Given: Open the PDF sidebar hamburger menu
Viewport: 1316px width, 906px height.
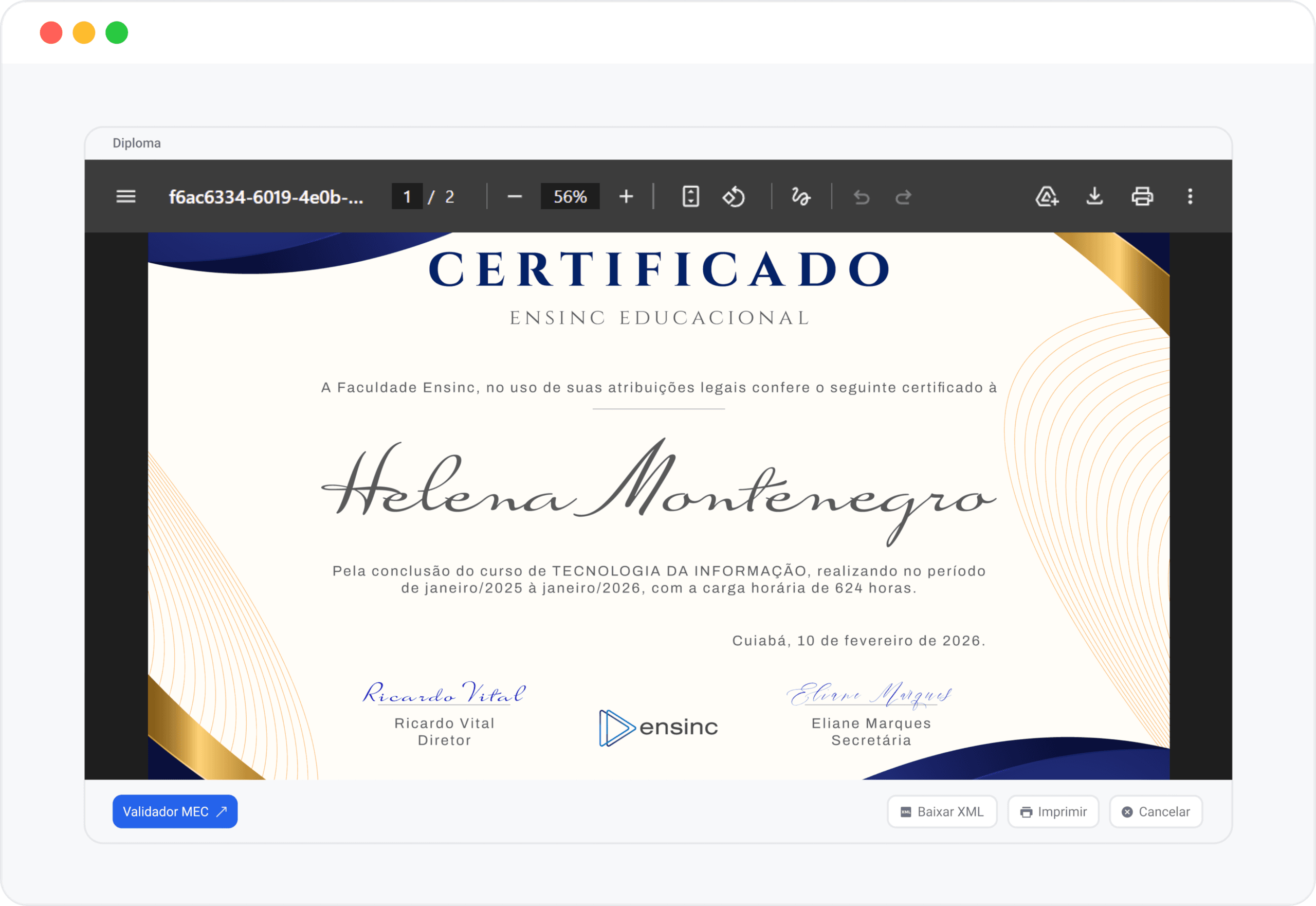Looking at the screenshot, I should [x=126, y=196].
